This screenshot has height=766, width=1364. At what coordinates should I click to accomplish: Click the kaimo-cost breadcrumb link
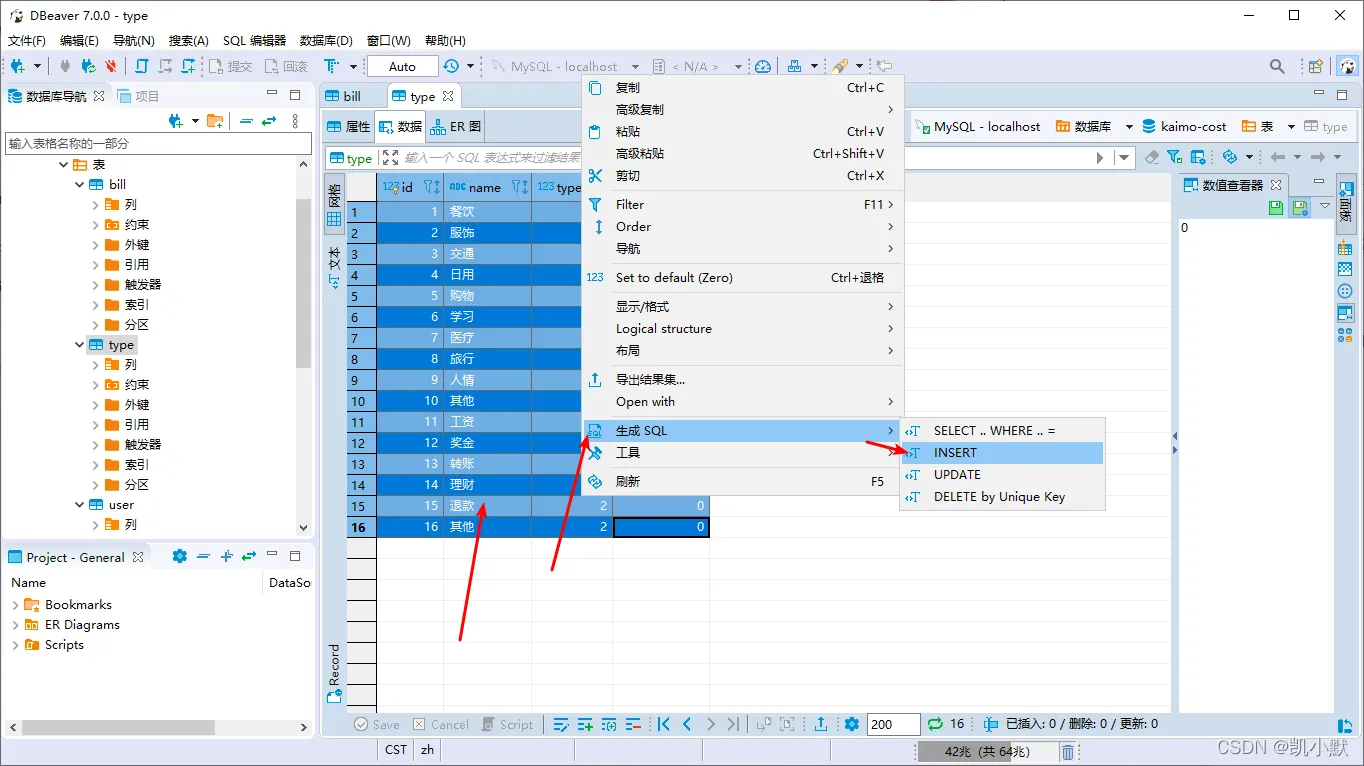(x=1184, y=127)
